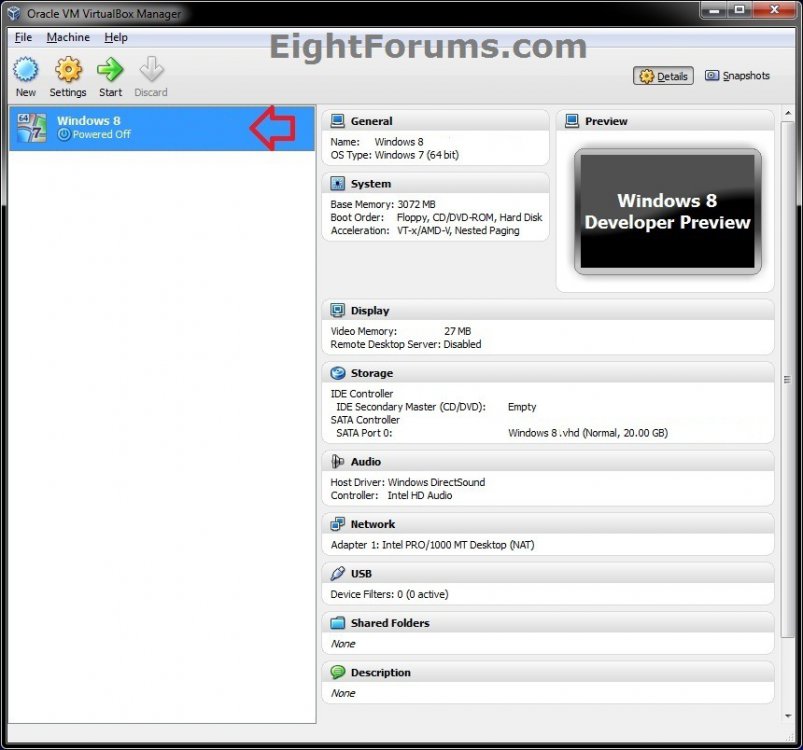Click the greyed Discard arrow icon
Viewport: 803px width, 750px height.
(151, 69)
